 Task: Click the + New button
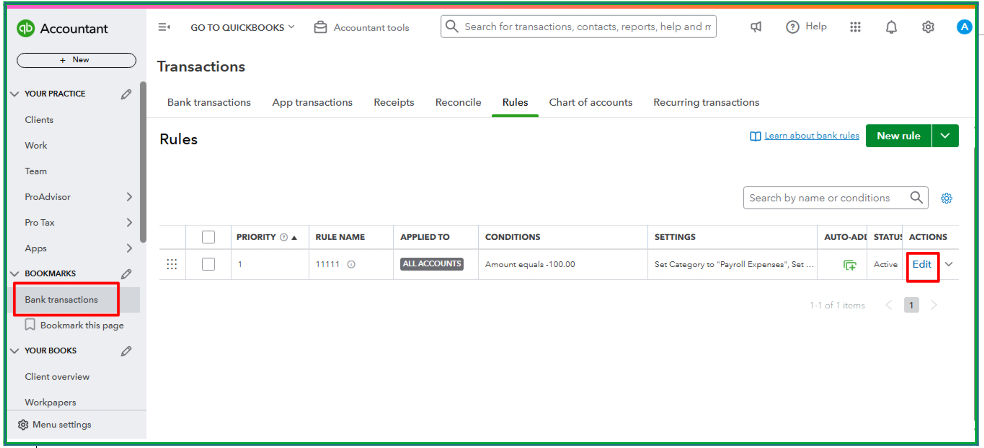click(76, 60)
